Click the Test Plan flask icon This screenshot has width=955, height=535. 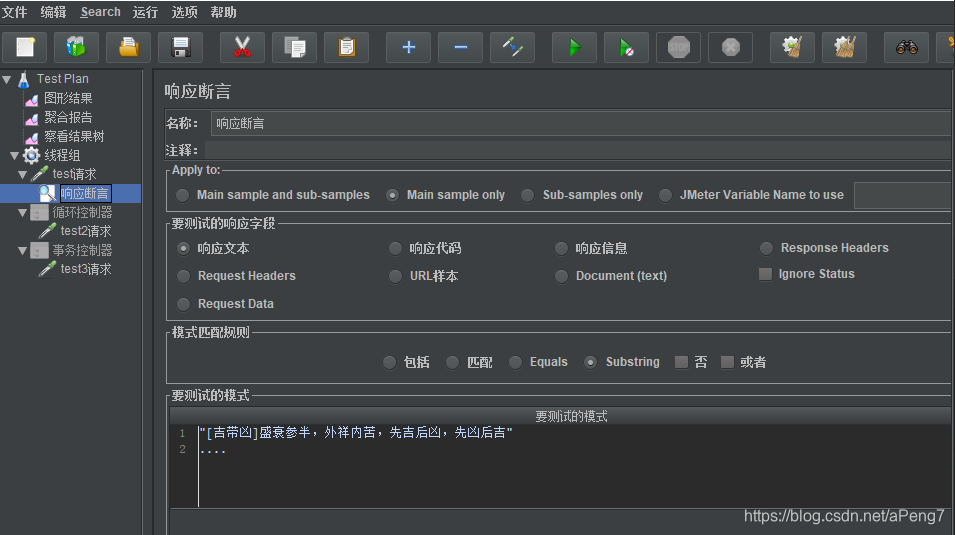(x=24, y=79)
